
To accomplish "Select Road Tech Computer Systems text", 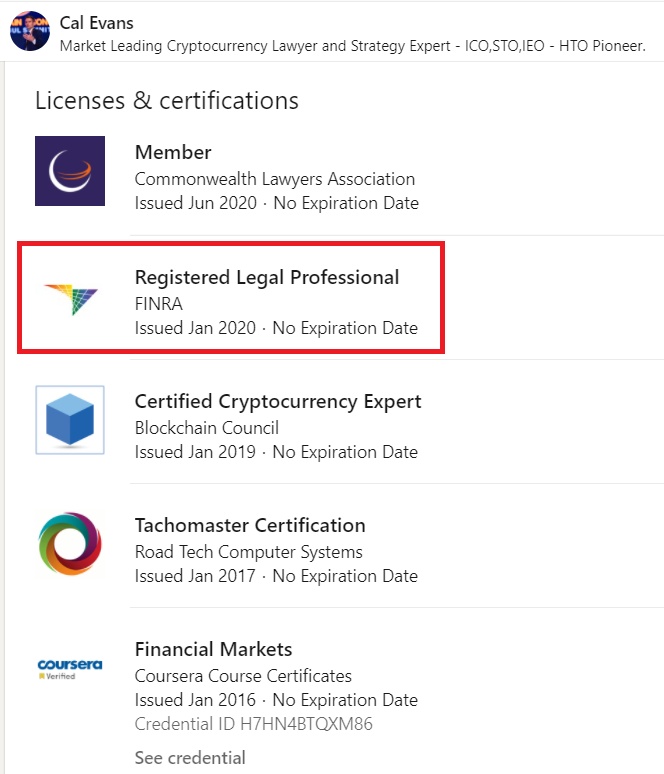I will click(249, 551).
